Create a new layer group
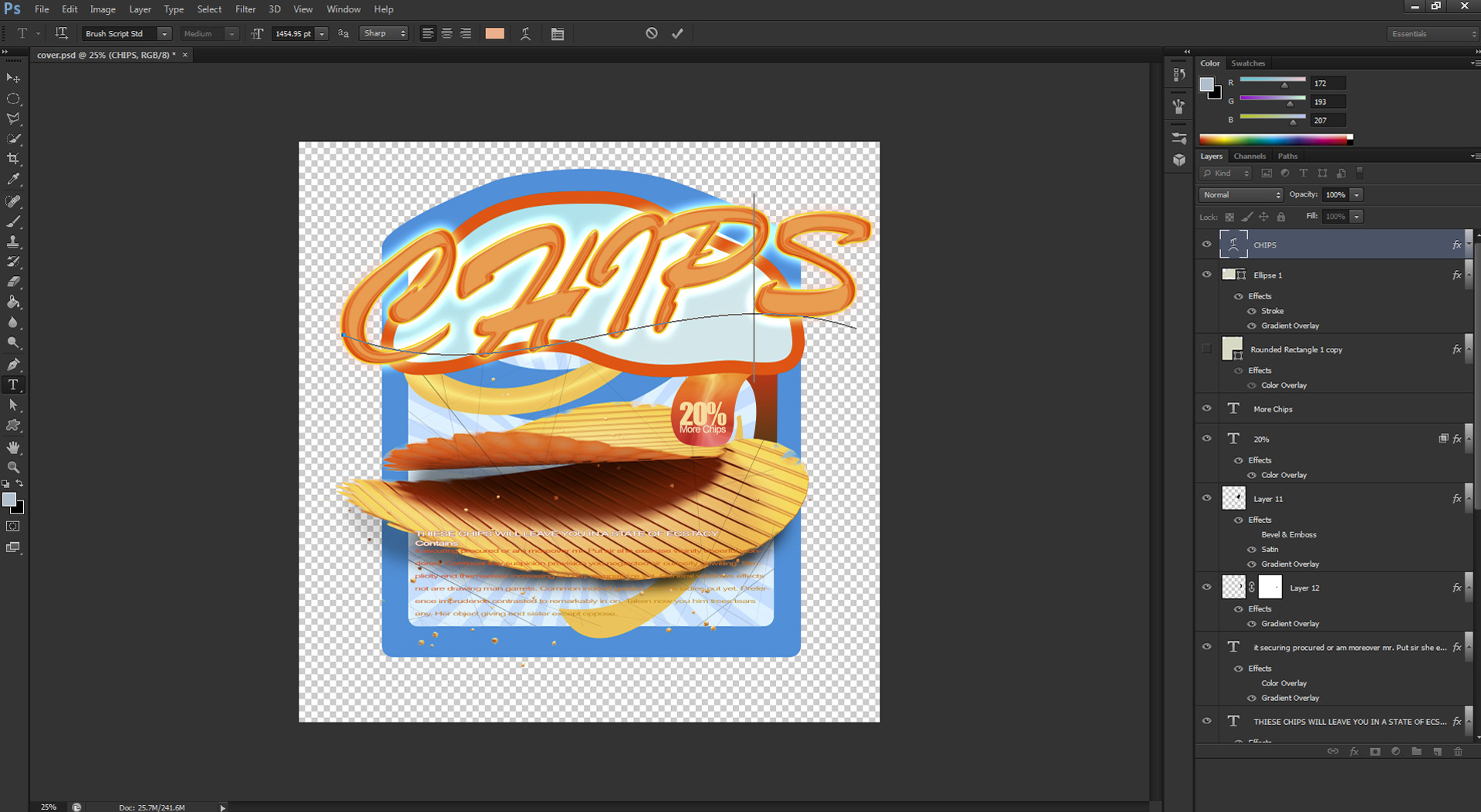This screenshot has height=812, width=1481. pos(1416,751)
